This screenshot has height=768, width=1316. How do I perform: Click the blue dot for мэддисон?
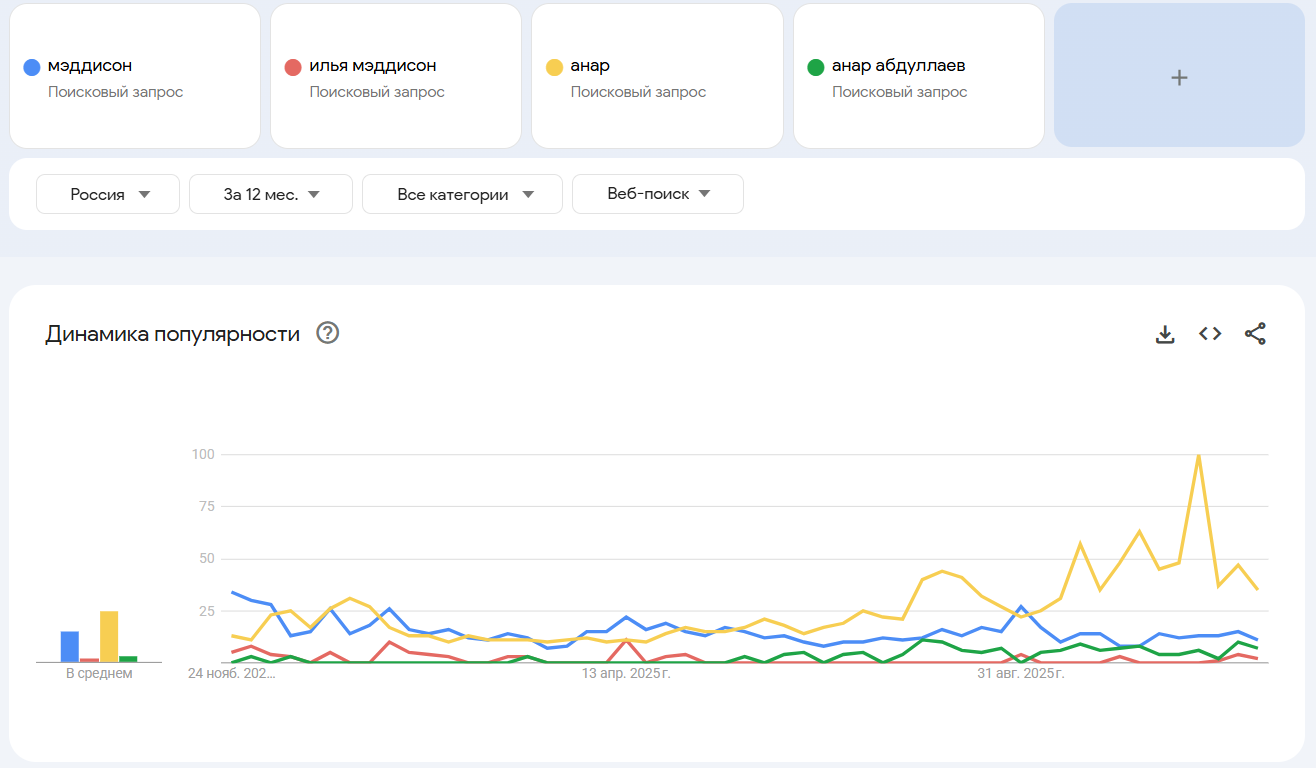pyautogui.click(x=31, y=68)
